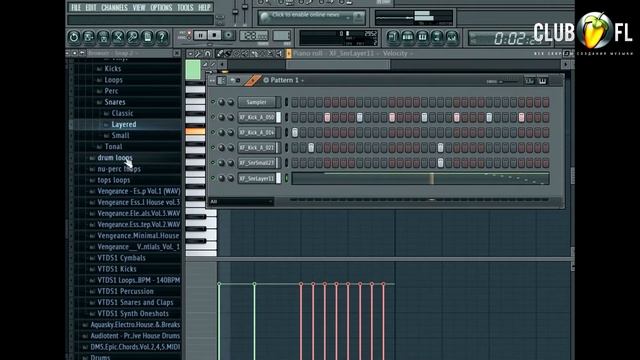Open the All channel filter group dropdown

[x=241, y=202]
